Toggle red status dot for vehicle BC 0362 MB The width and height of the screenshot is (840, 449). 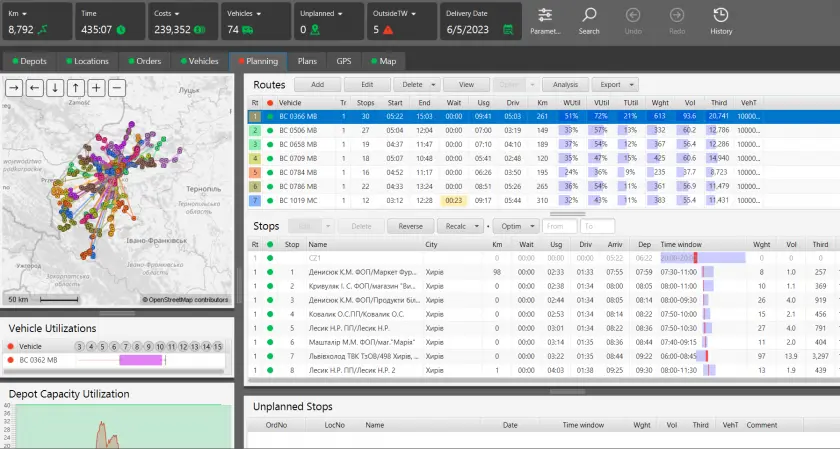[x=10, y=360]
